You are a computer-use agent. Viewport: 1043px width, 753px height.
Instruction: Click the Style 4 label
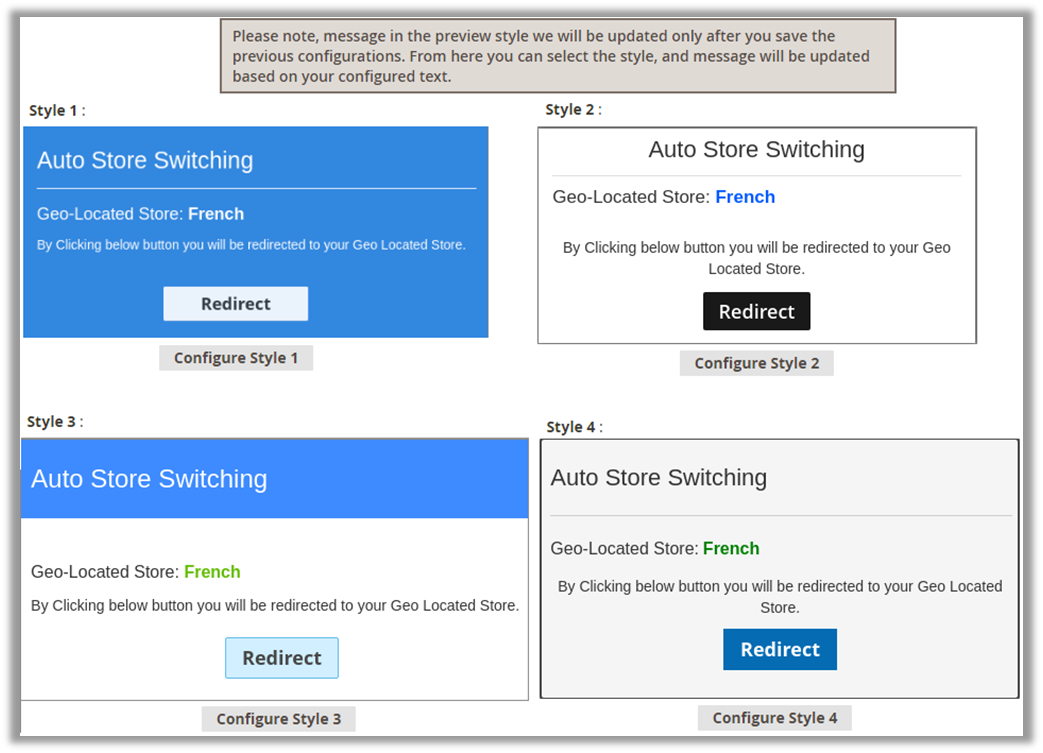[573, 427]
